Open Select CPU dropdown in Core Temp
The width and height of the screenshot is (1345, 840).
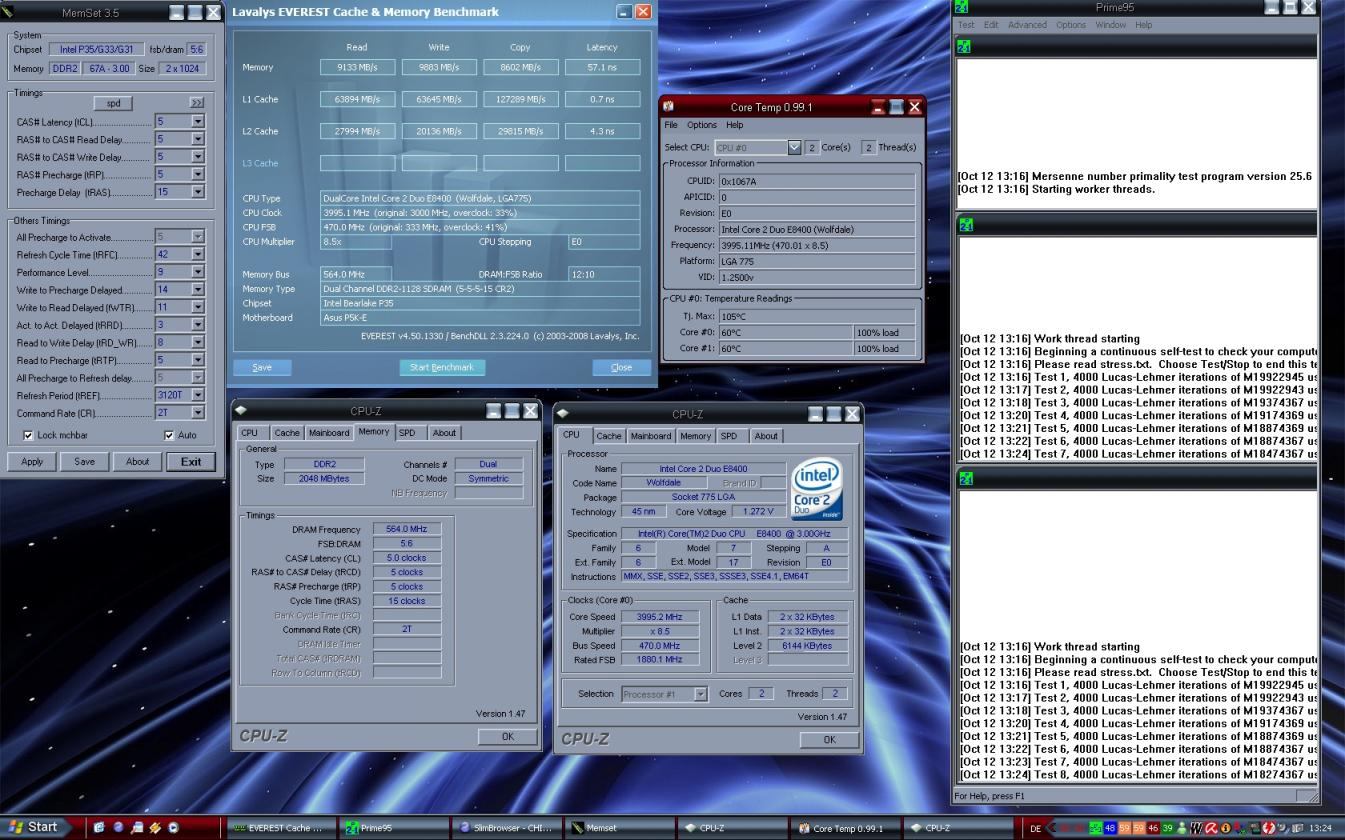pyautogui.click(x=794, y=147)
